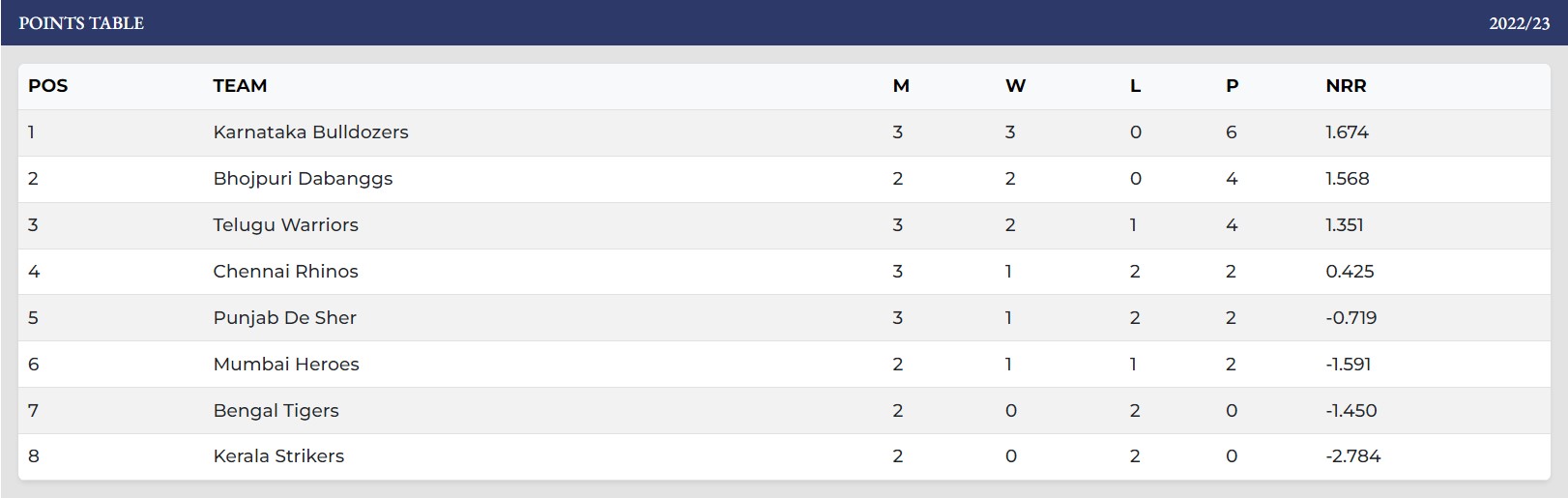Click the 2022/23 season label
1568x498 pixels.
tap(1519, 23)
